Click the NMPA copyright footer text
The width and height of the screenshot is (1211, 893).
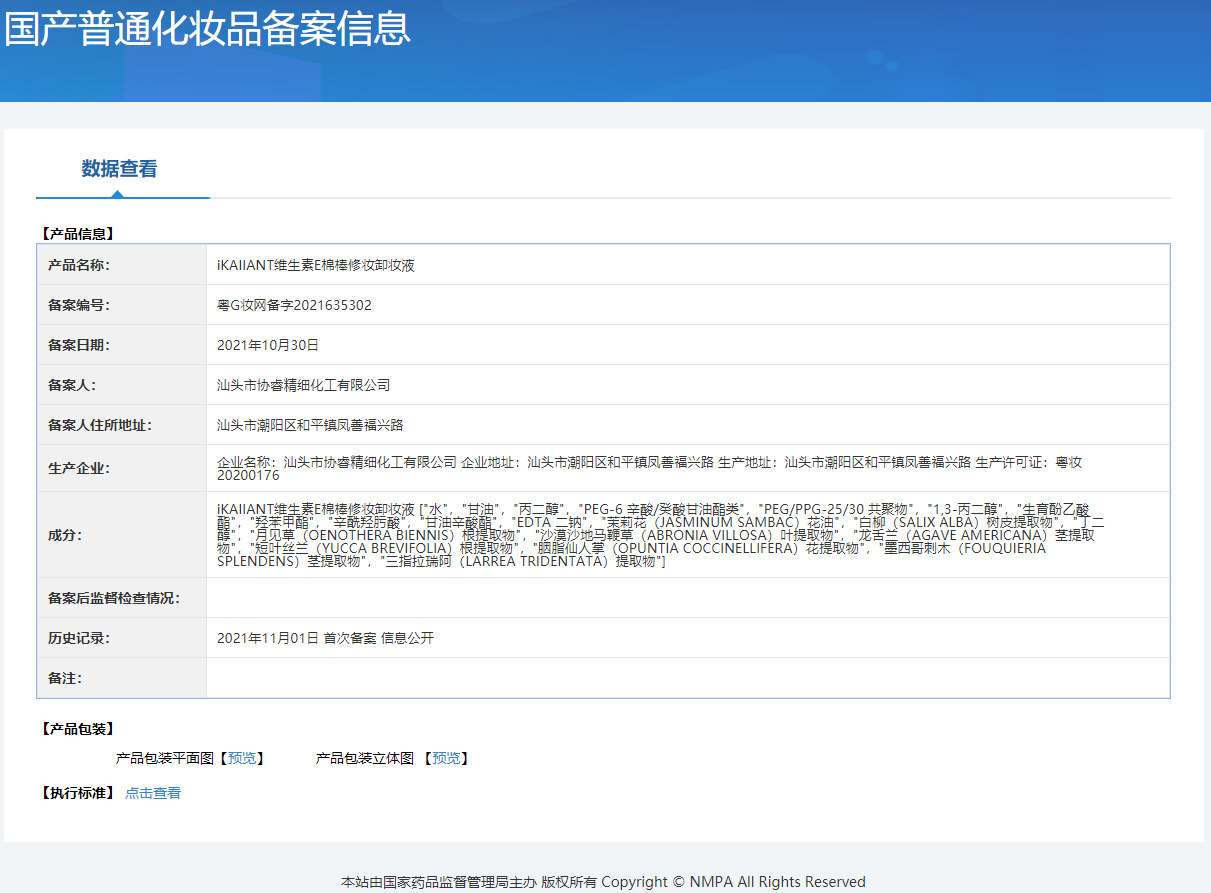603,882
